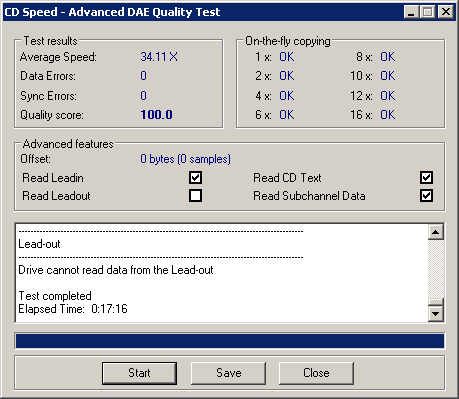Click the offset value 0 bytes (0 samples)
This screenshot has height=399, width=459.
pyautogui.click(x=185, y=159)
